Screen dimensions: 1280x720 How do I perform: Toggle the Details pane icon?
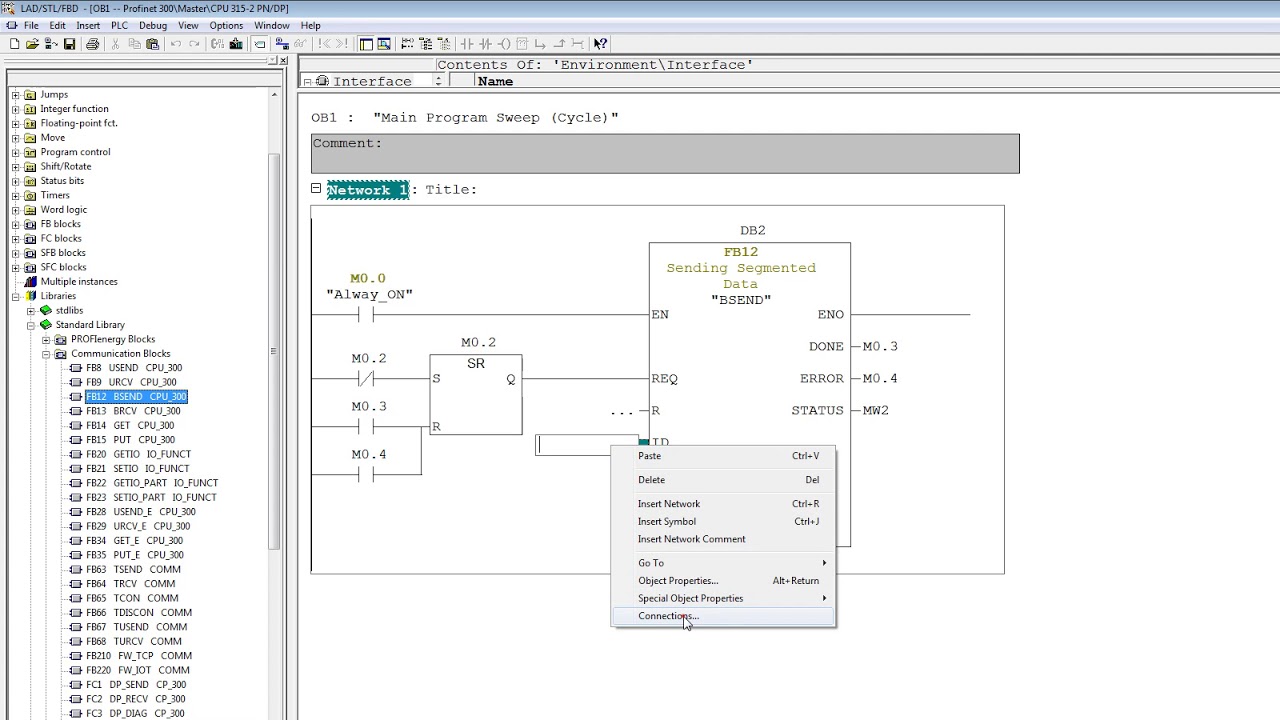pos(384,44)
